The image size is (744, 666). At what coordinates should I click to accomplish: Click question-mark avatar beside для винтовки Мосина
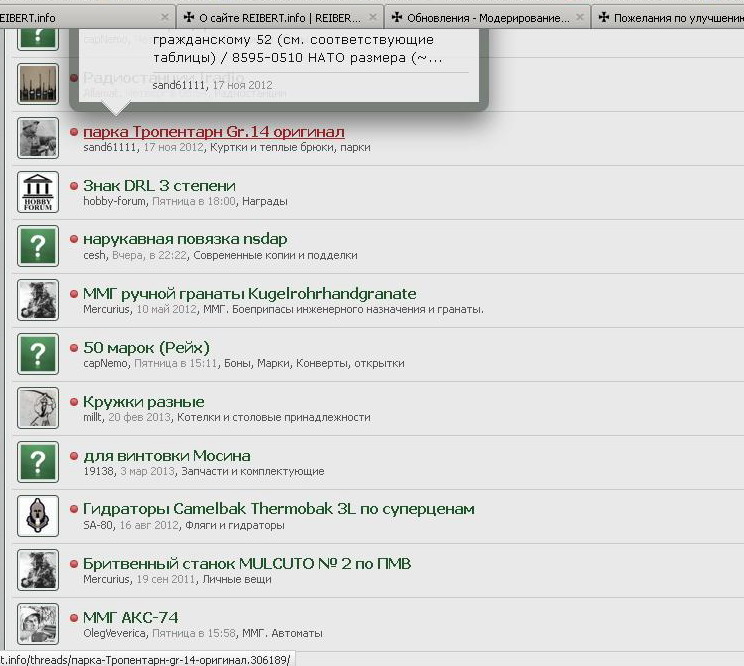pos(38,462)
